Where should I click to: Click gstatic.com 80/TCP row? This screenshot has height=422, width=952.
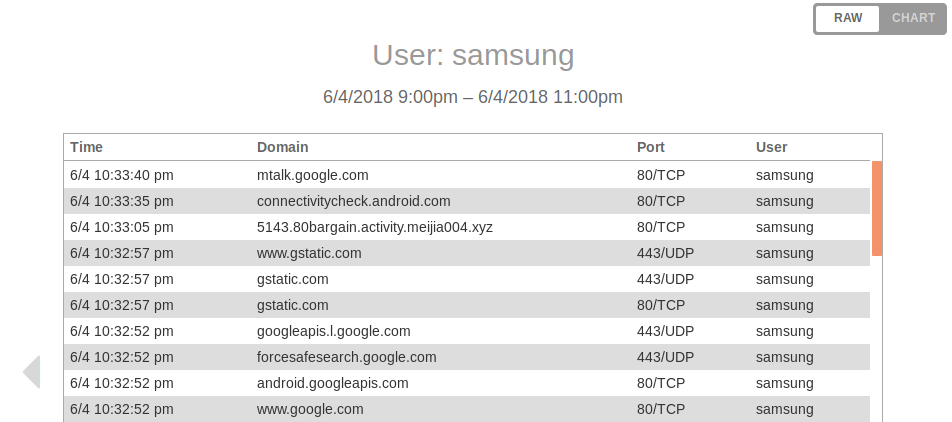click(292, 305)
